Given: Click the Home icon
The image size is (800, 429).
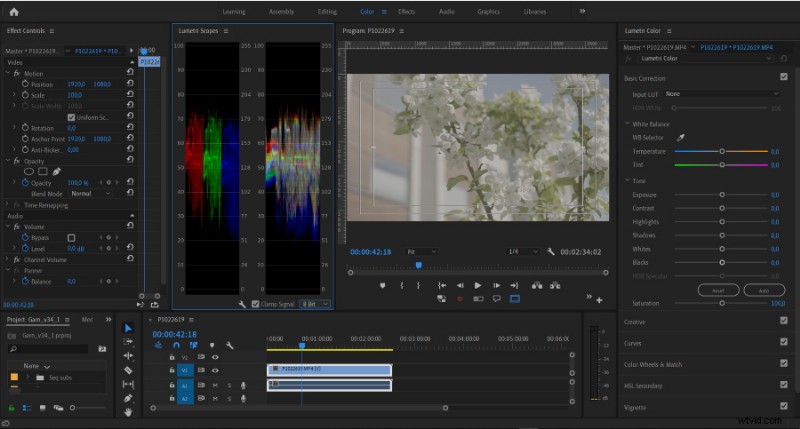Looking at the screenshot, I should pos(14,11).
